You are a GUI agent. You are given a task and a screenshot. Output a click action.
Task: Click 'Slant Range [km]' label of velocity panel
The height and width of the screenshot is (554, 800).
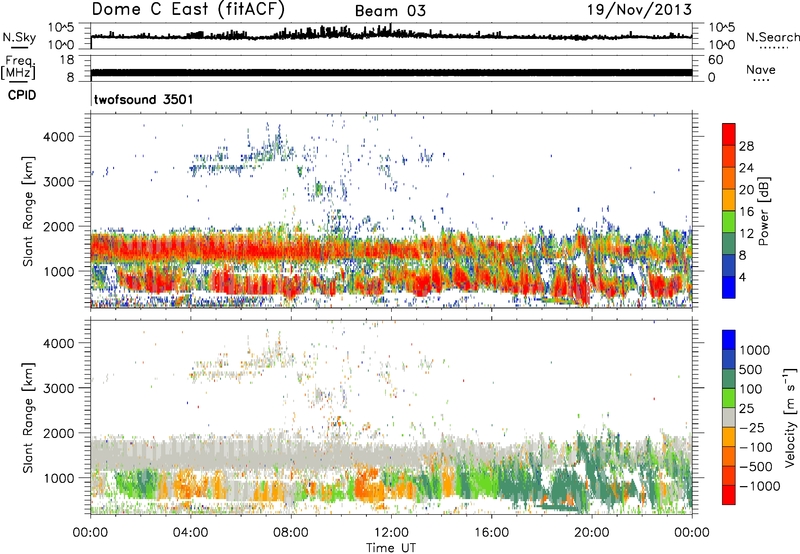click(28, 417)
